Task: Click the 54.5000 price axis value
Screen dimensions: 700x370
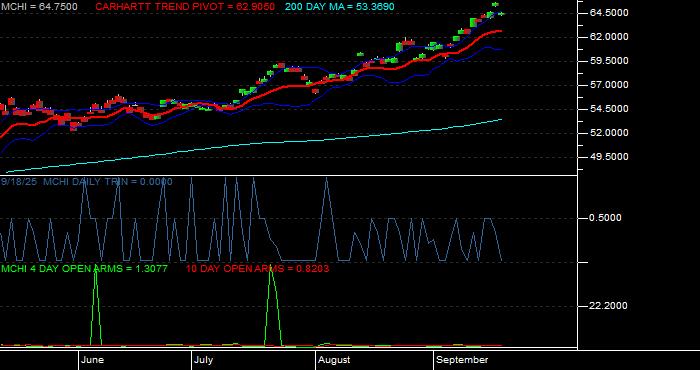Action: (609, 109)
